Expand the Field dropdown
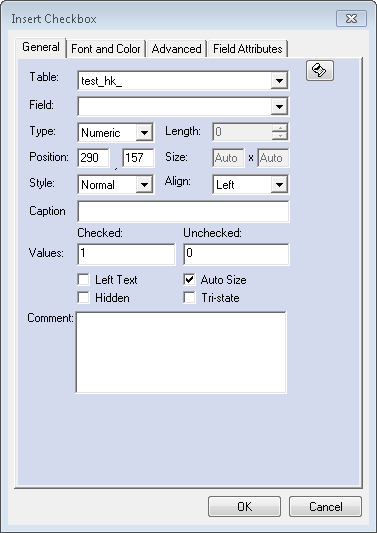This screenshot has height=533, width=377. 279,107
